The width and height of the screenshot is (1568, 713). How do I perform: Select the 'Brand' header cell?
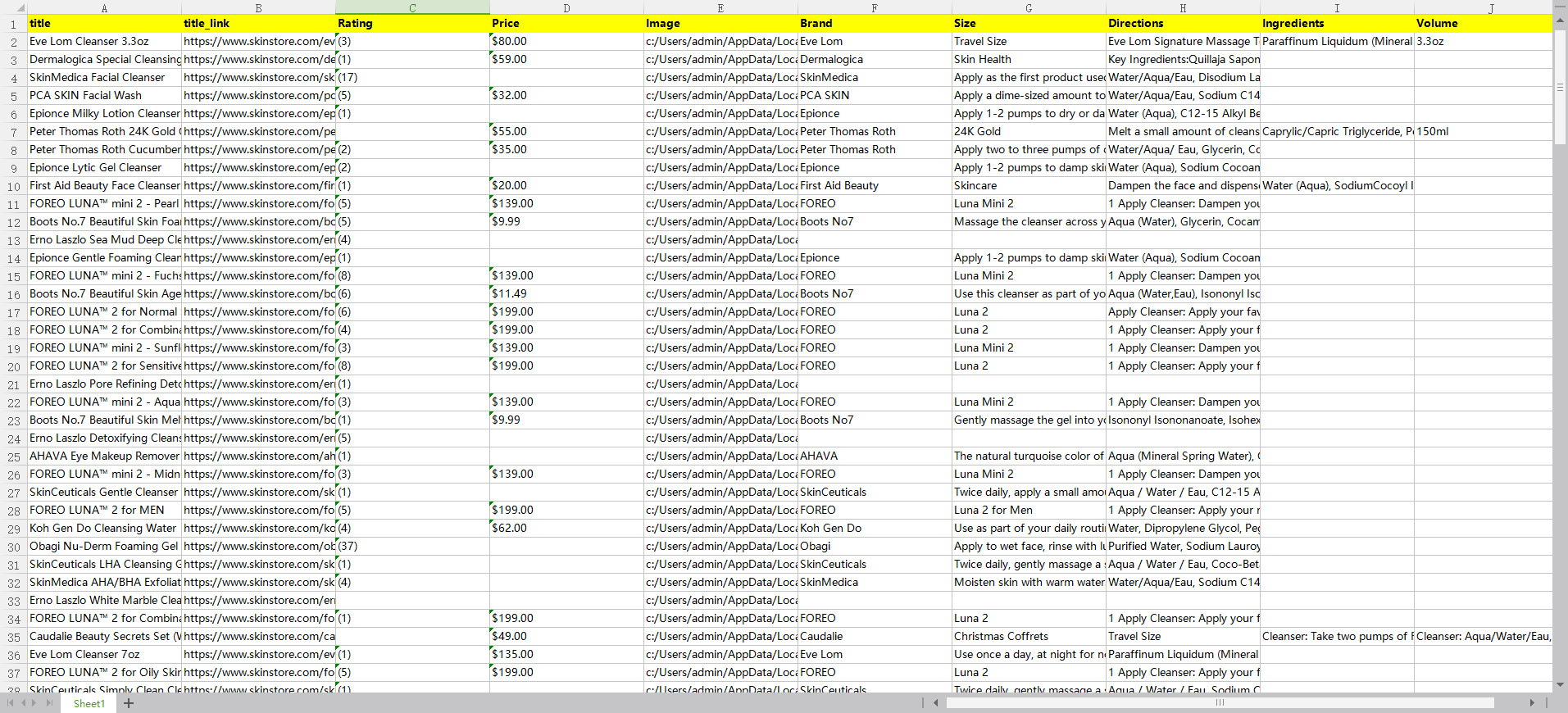875,23
